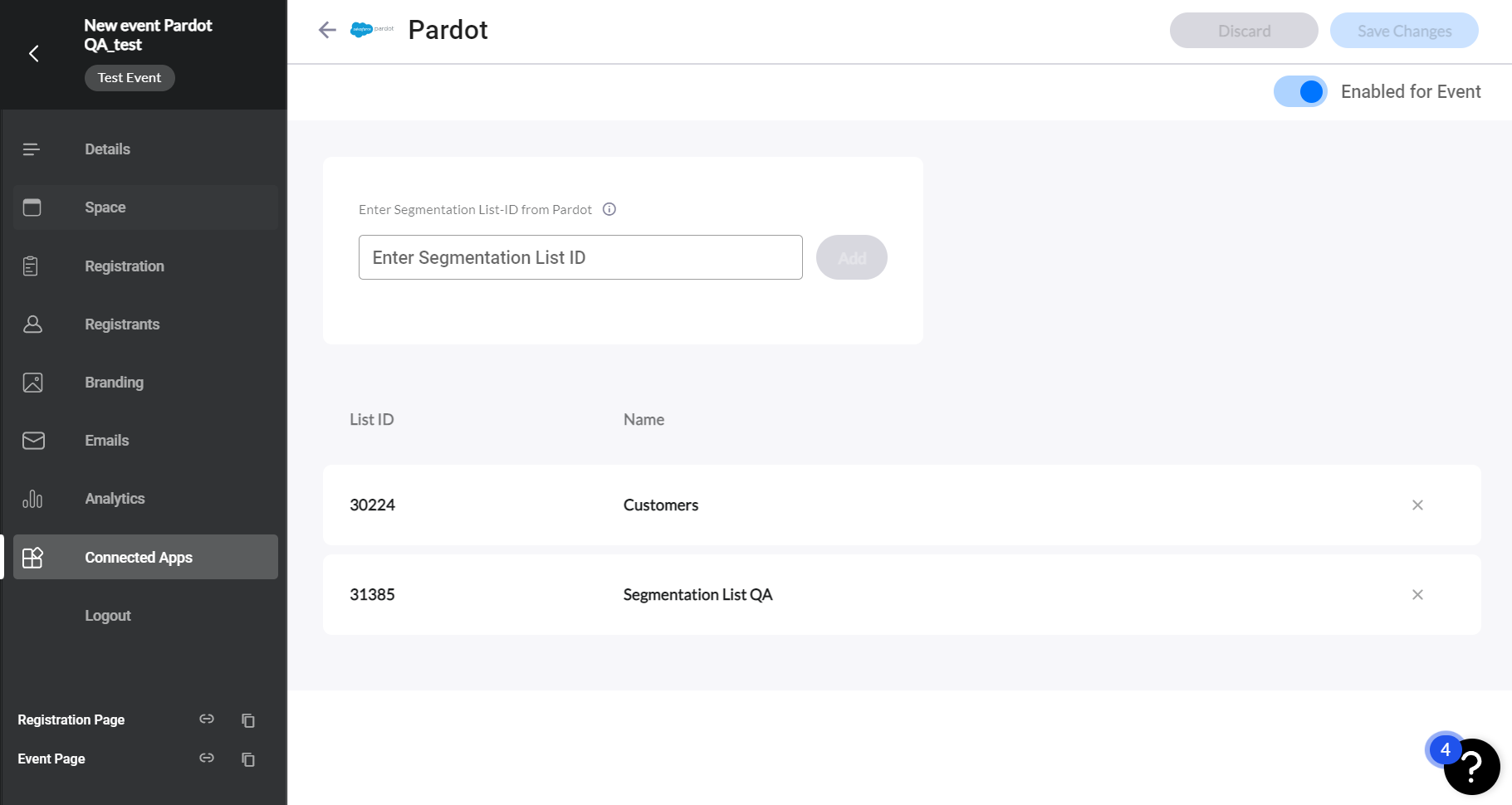Image resolution: width=1512 pixels, height=805 pixels.
Task: Click list ID 30224
Action: 373,505
